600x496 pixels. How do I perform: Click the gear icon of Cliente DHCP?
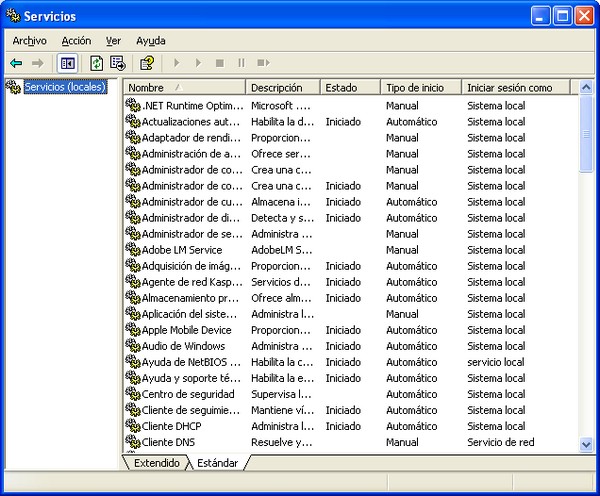tap(133, 426)
